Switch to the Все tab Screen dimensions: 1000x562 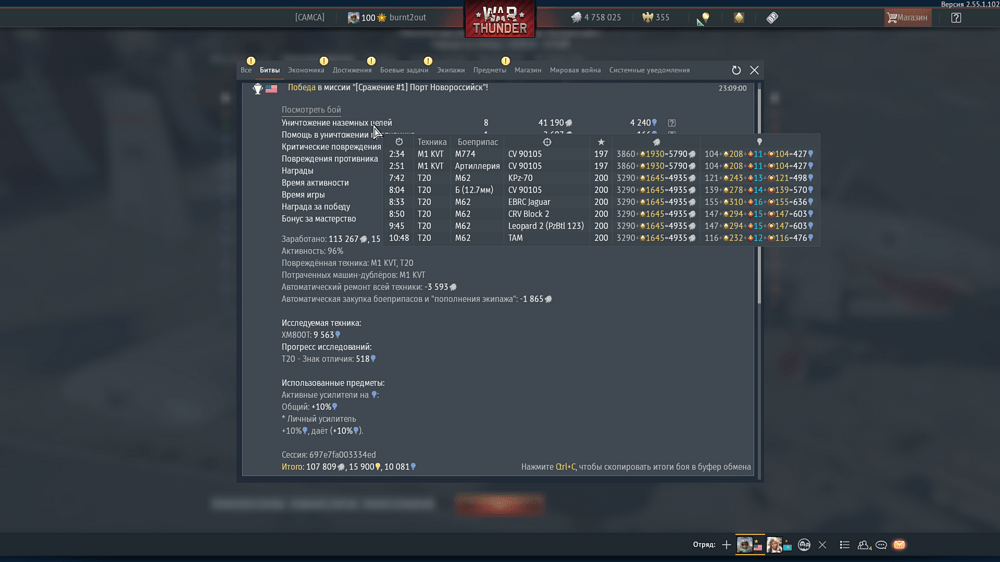(x=246, y=70)
